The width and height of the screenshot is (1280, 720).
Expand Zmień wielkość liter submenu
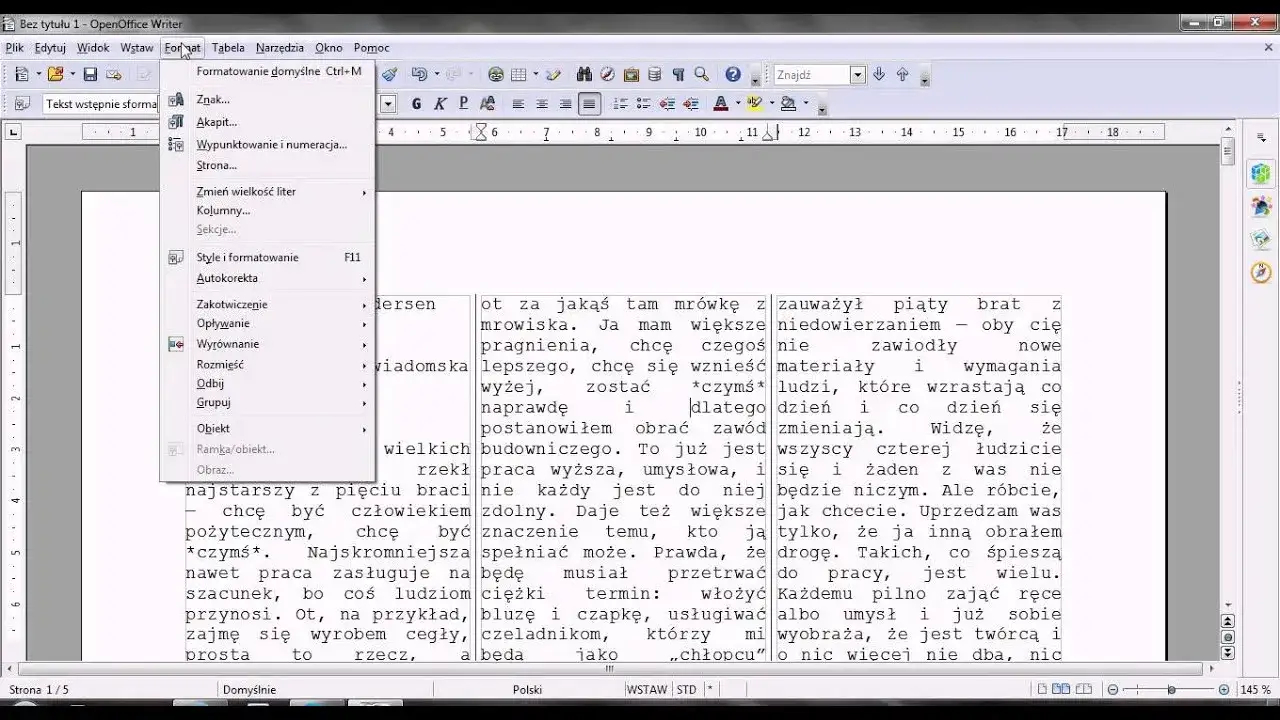[267, 191]
